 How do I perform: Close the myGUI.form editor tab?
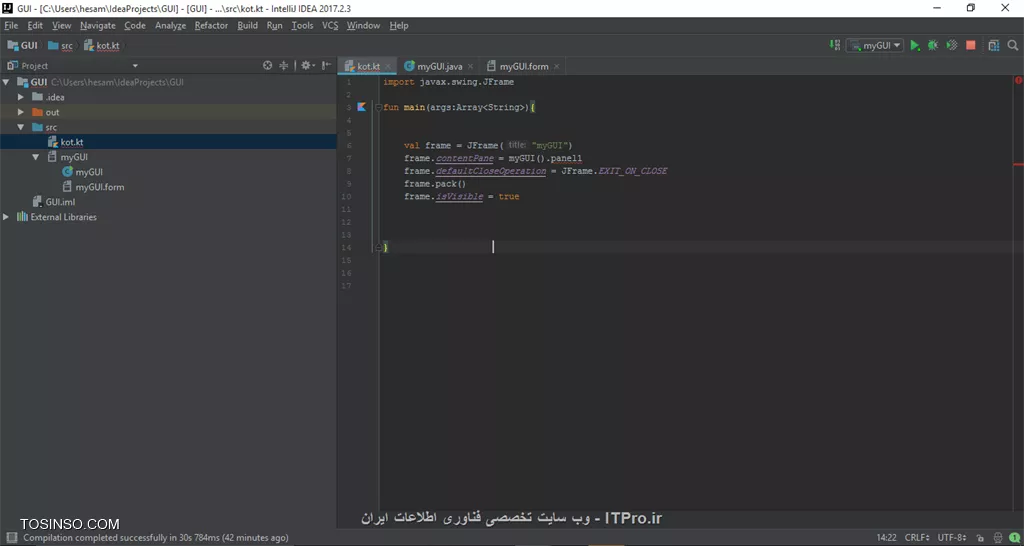coord(556,67)
